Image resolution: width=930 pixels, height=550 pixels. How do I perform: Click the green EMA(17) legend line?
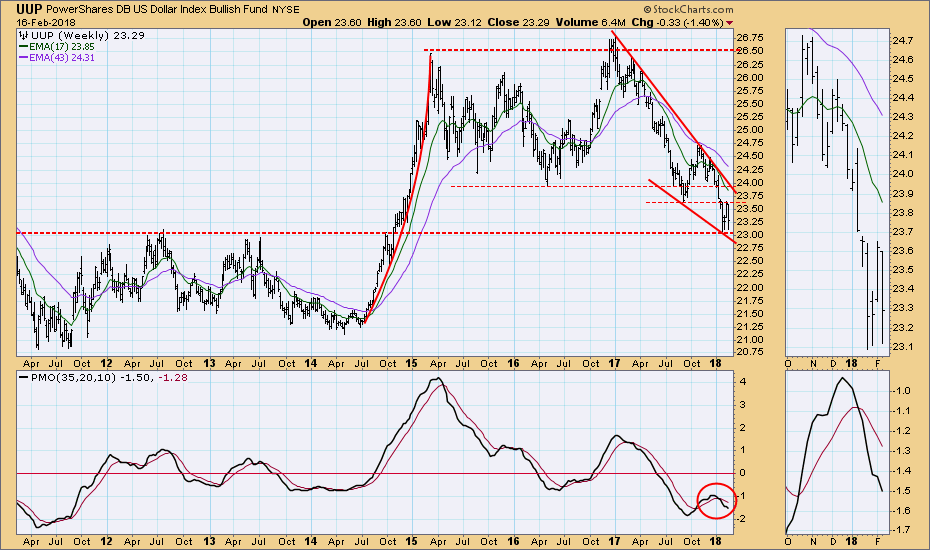point(24,46)
